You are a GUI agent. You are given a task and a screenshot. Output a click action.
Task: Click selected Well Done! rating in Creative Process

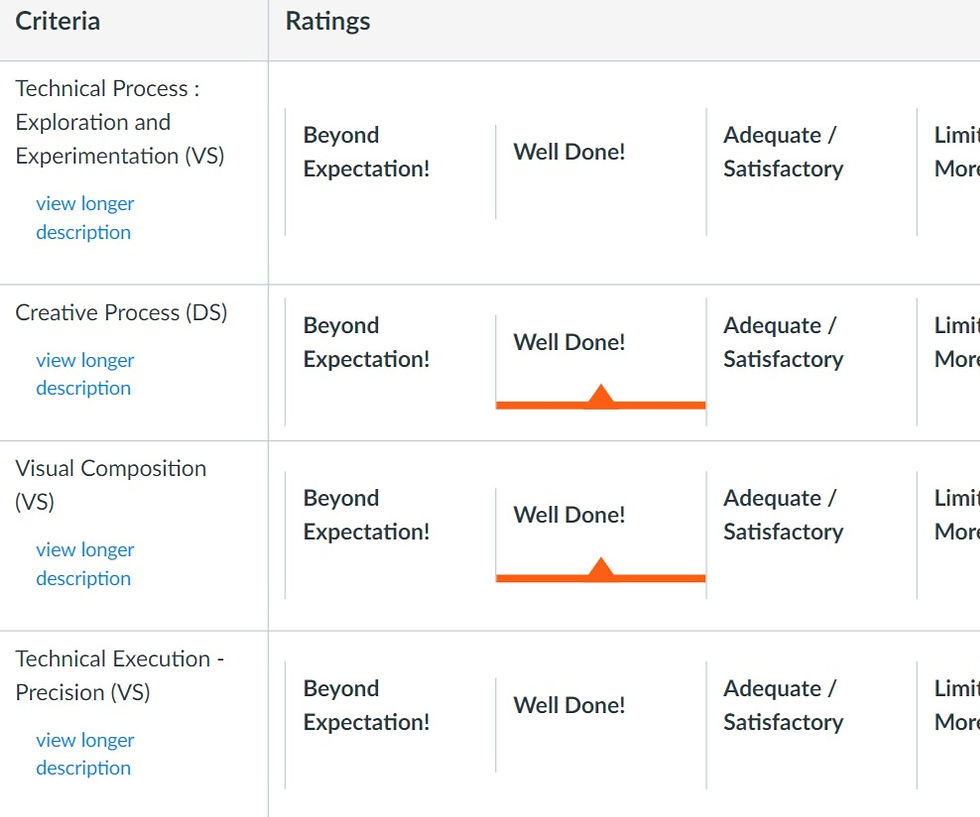[x=569, y=342]
